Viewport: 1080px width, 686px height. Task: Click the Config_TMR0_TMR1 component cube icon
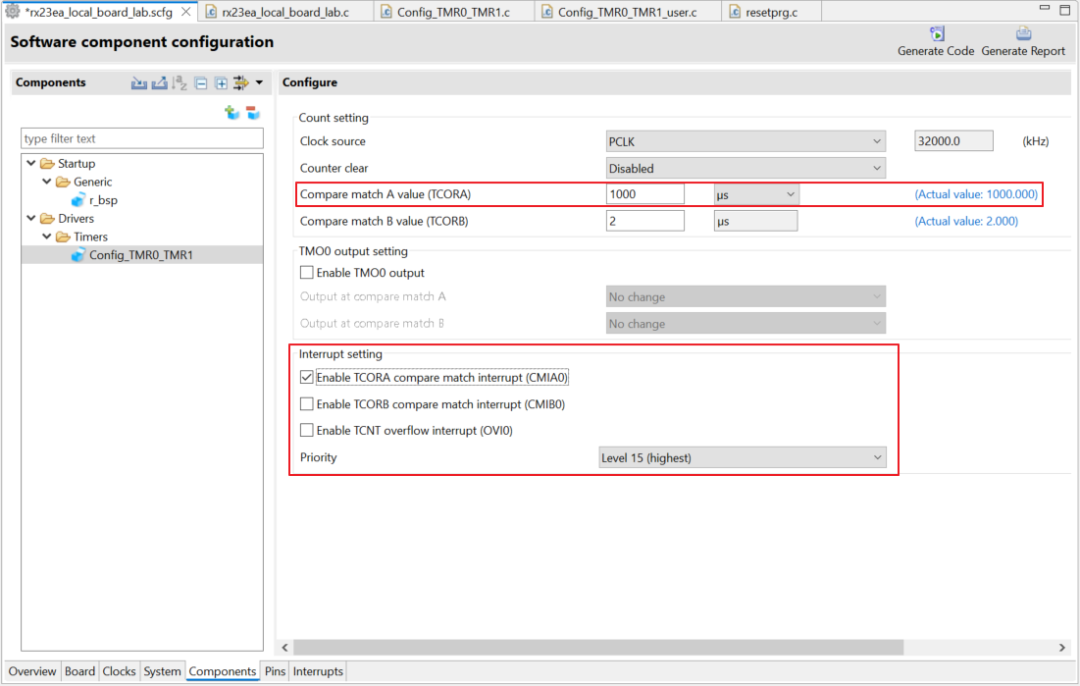pos(78,256)
